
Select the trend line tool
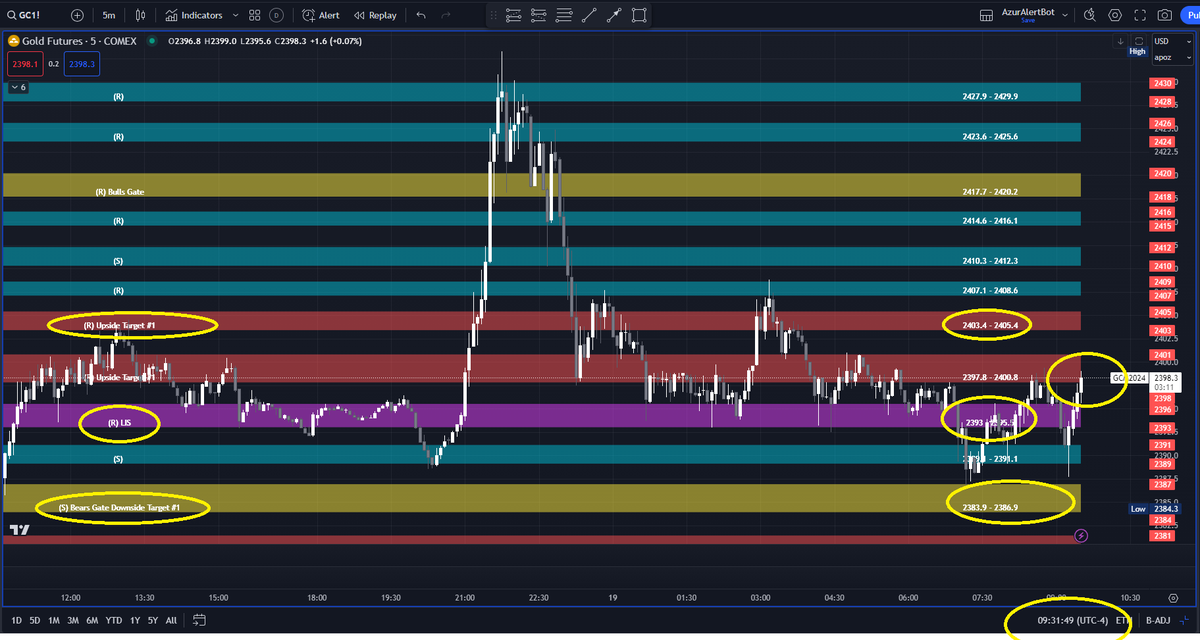point(589,15)
